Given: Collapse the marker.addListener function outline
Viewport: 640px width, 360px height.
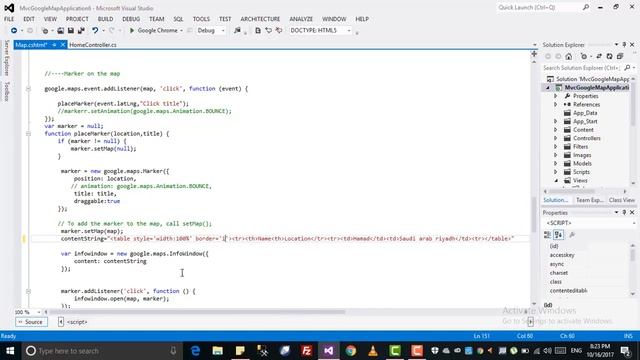Looking at the screenshot, I should tap(28, 291).
